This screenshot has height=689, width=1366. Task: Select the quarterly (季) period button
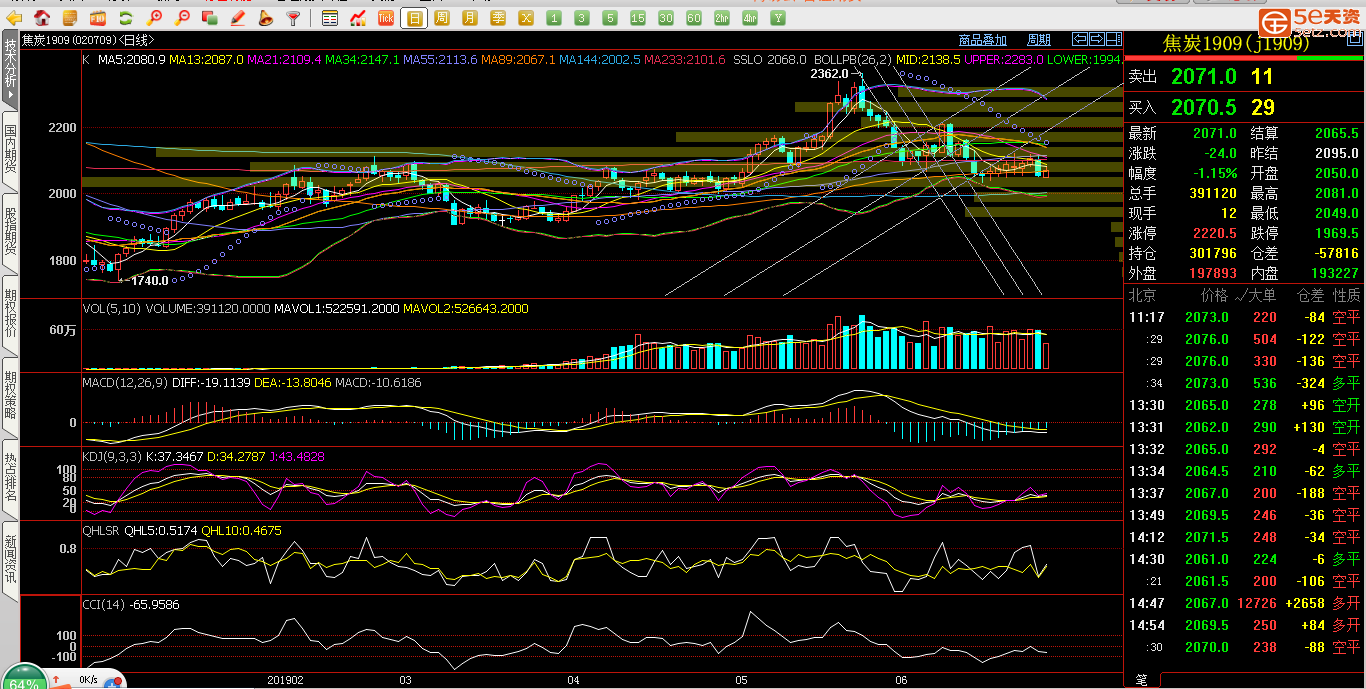498,18
